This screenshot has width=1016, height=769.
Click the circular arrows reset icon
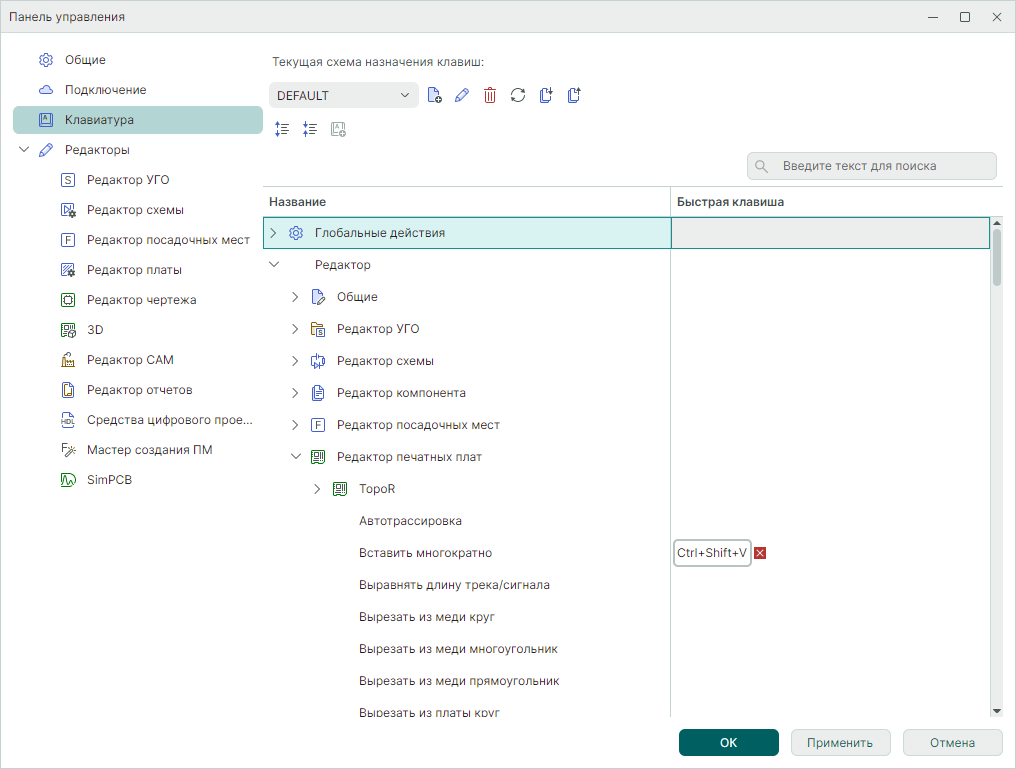coord(518,96)
